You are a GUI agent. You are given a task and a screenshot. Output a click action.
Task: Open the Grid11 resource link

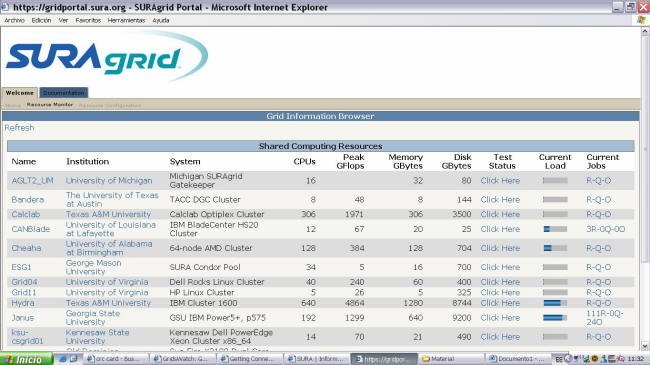(x=24, y=292)
